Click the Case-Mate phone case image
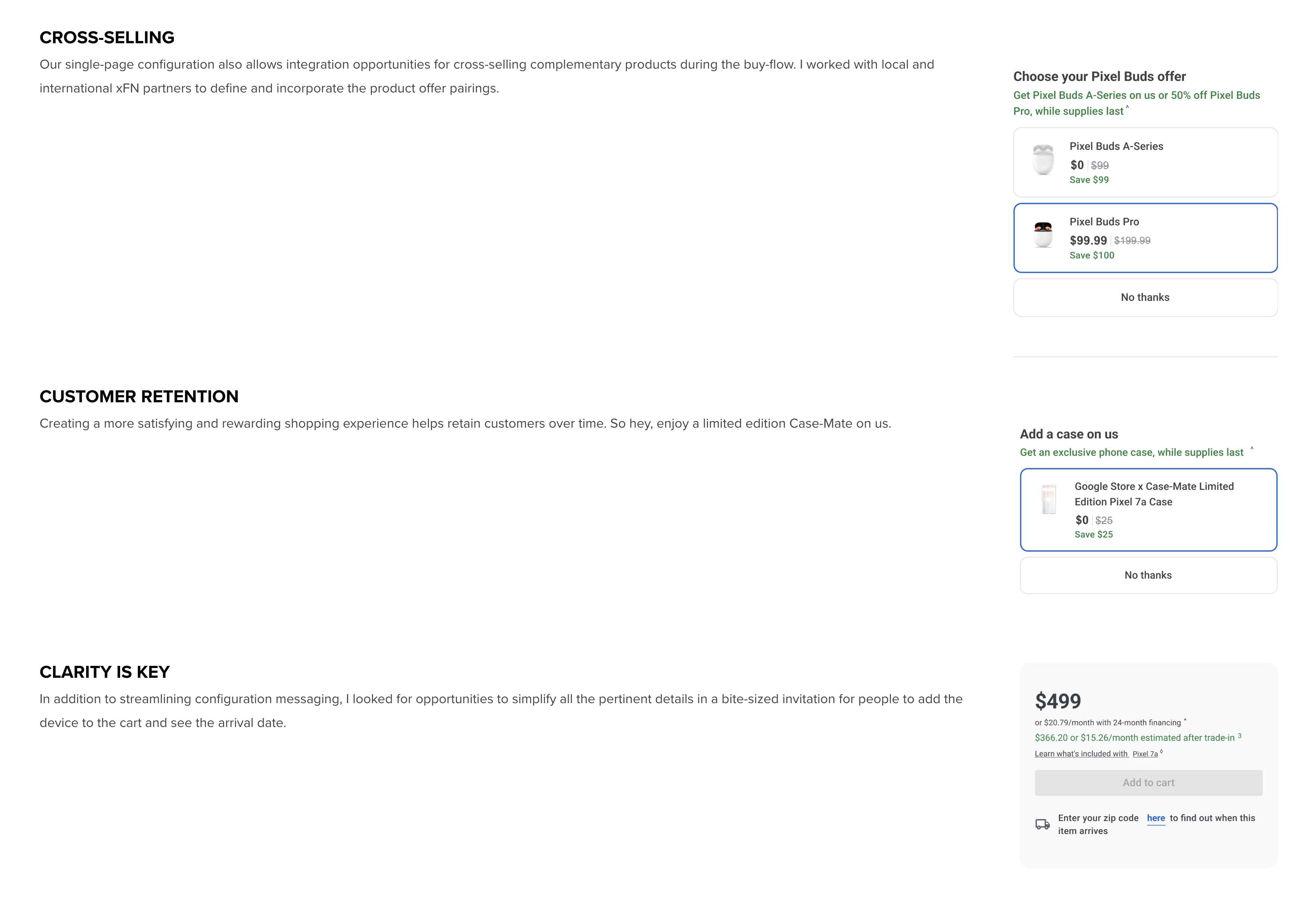This screenshot has width=1316, height=897. coord(1049,499)
